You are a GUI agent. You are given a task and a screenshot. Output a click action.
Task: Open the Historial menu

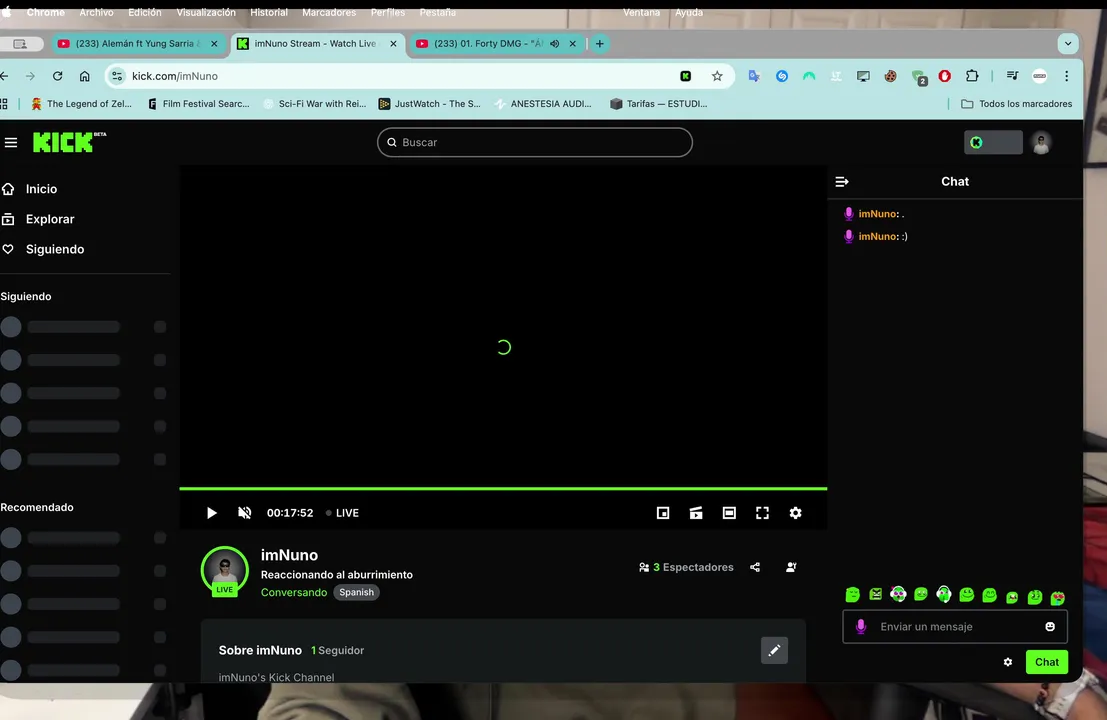click(x=269, y=13)
